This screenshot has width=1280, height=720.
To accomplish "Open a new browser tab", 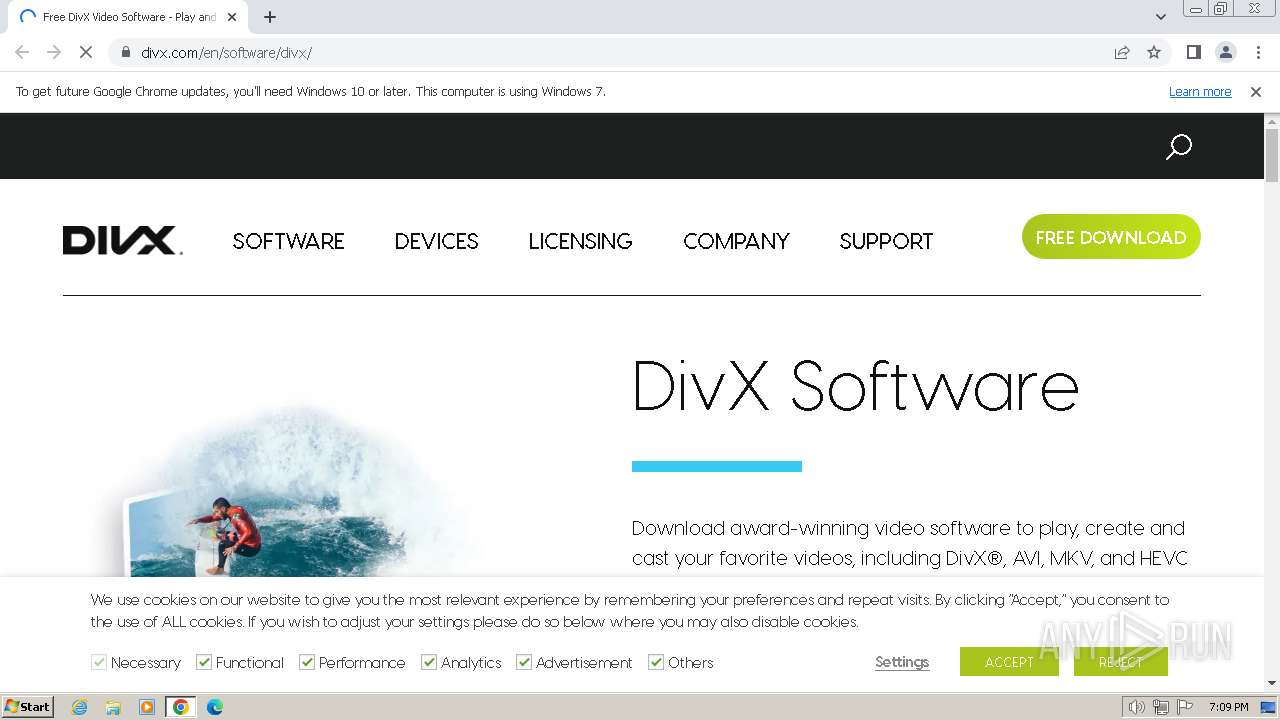I will click(x=270, y=17).
